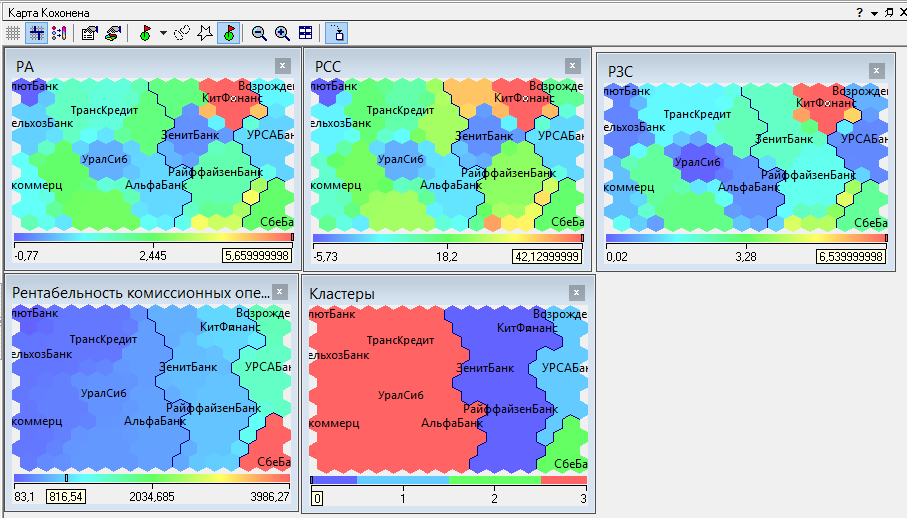This screenshot has width=907, height=518.
Task: Click АльфаБанк label on the PCC map
Action: click(x=451, y=185)
